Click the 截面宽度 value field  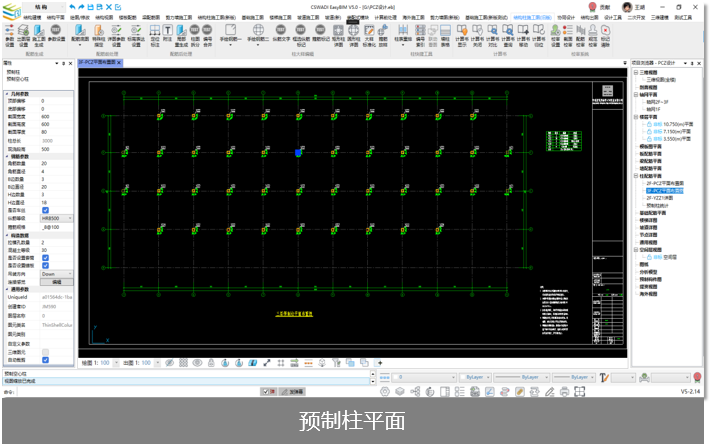(55, 116)
